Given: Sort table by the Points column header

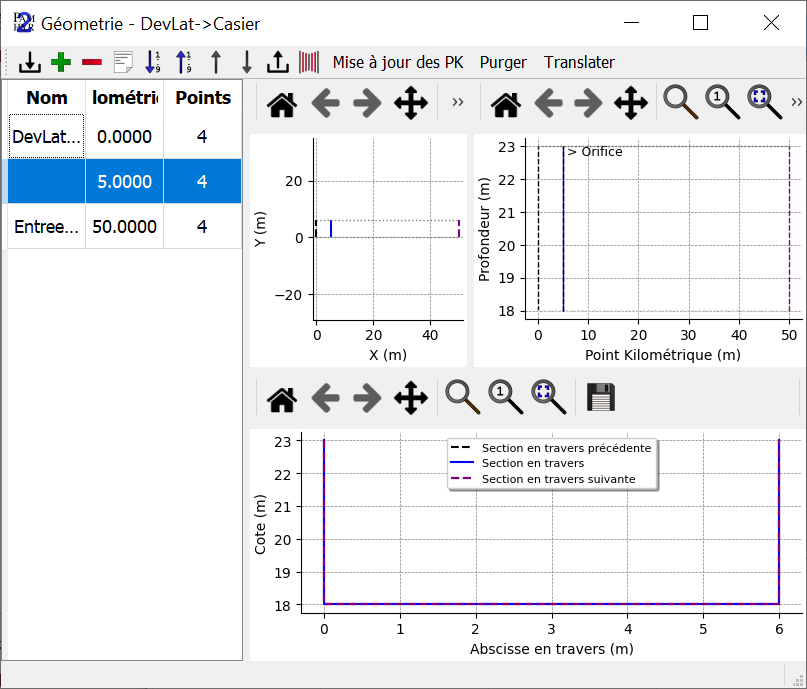Looking at the screenshot, I should click(203, 98).
